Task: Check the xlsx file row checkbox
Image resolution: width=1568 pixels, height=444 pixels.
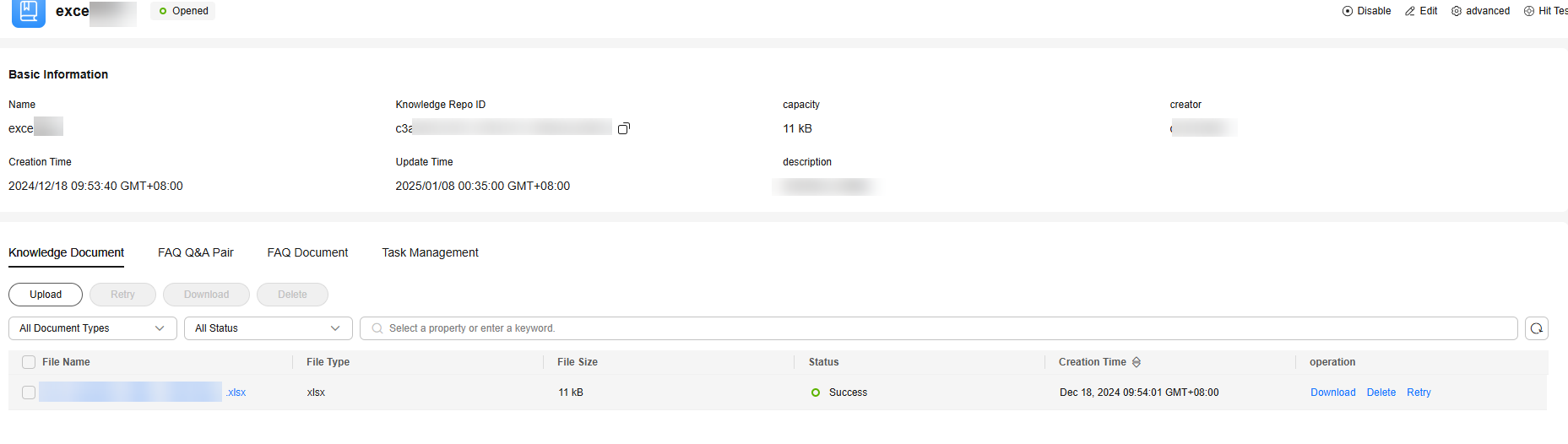Action: (x=29, y=393)
